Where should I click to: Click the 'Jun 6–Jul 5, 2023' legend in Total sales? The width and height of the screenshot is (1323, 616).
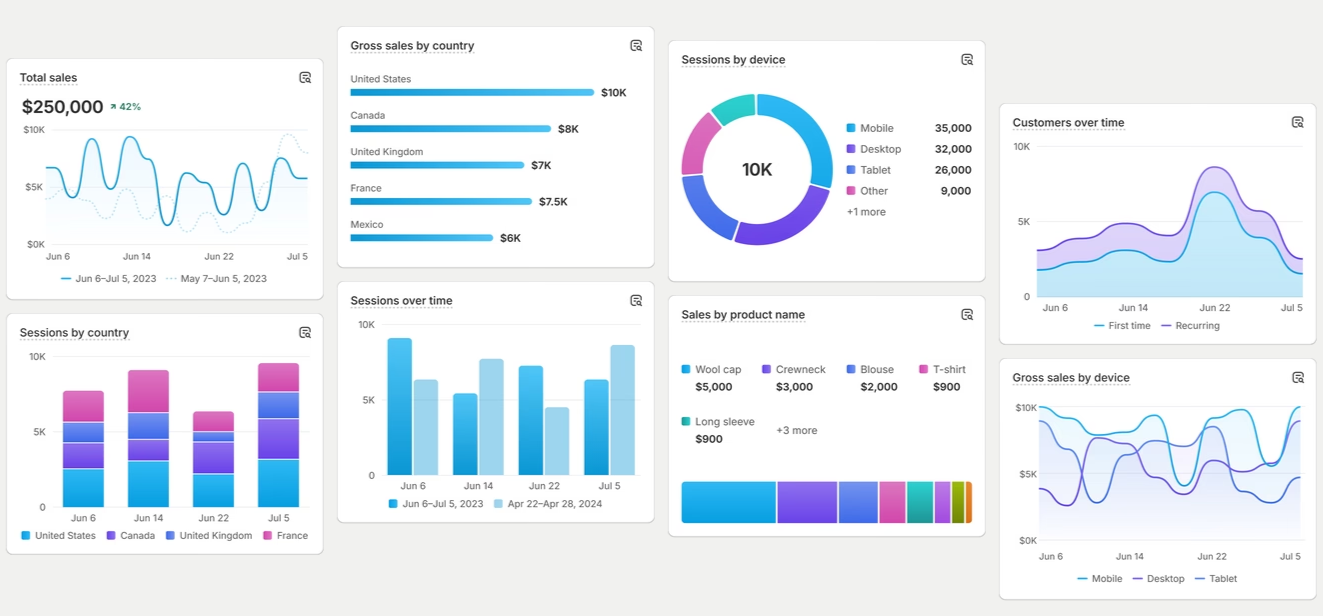(108, 279)
